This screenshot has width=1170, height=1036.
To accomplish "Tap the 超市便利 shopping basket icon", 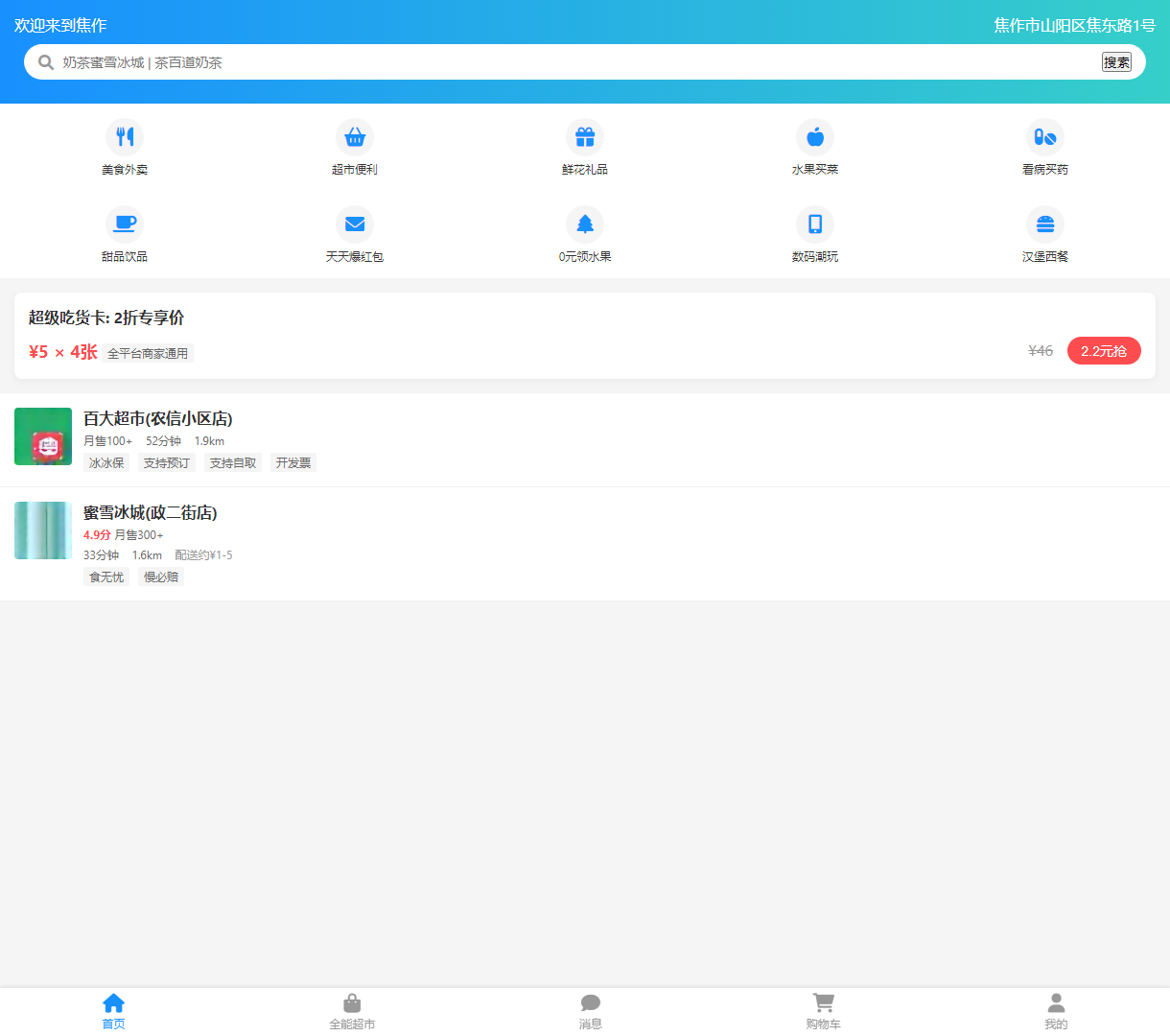I will pyautogui.click(x=355, y=137).
